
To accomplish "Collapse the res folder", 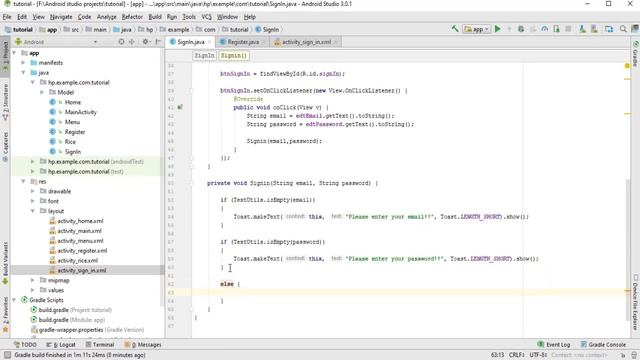I will click(x=23, y=181).
